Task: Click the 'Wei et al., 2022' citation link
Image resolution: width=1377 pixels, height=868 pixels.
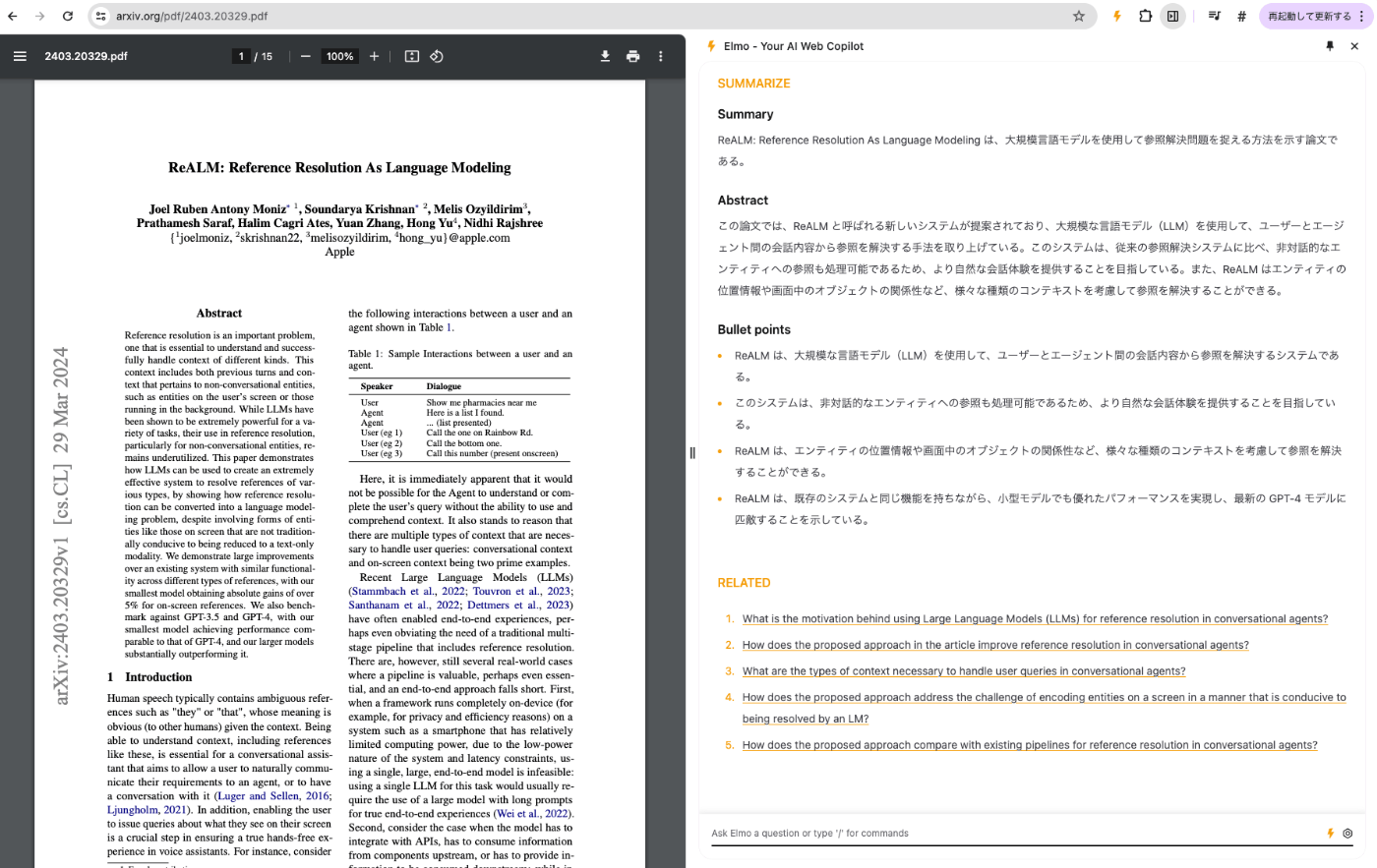Action: (532, 813)
